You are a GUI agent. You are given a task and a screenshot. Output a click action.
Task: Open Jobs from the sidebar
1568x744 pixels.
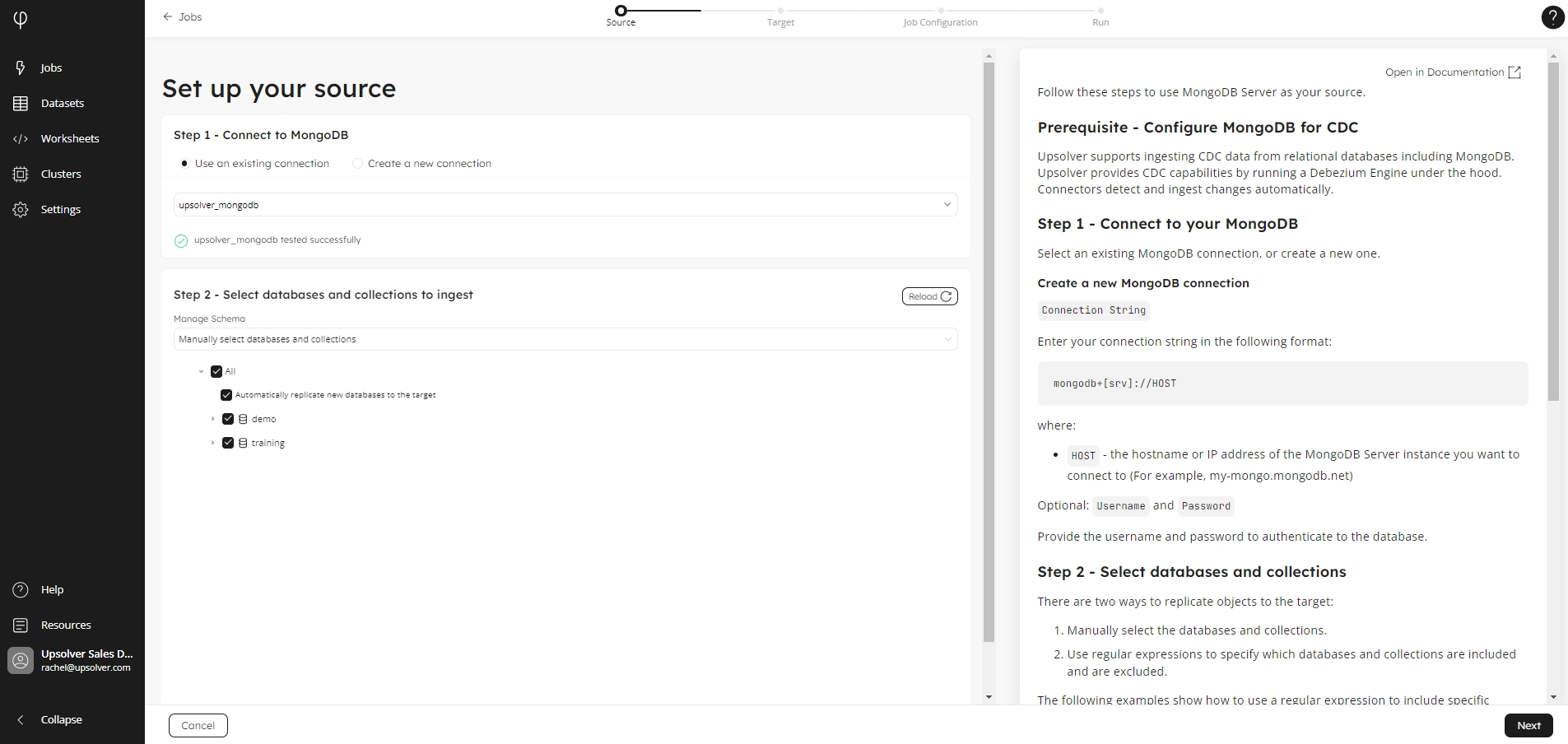[50, 67]
